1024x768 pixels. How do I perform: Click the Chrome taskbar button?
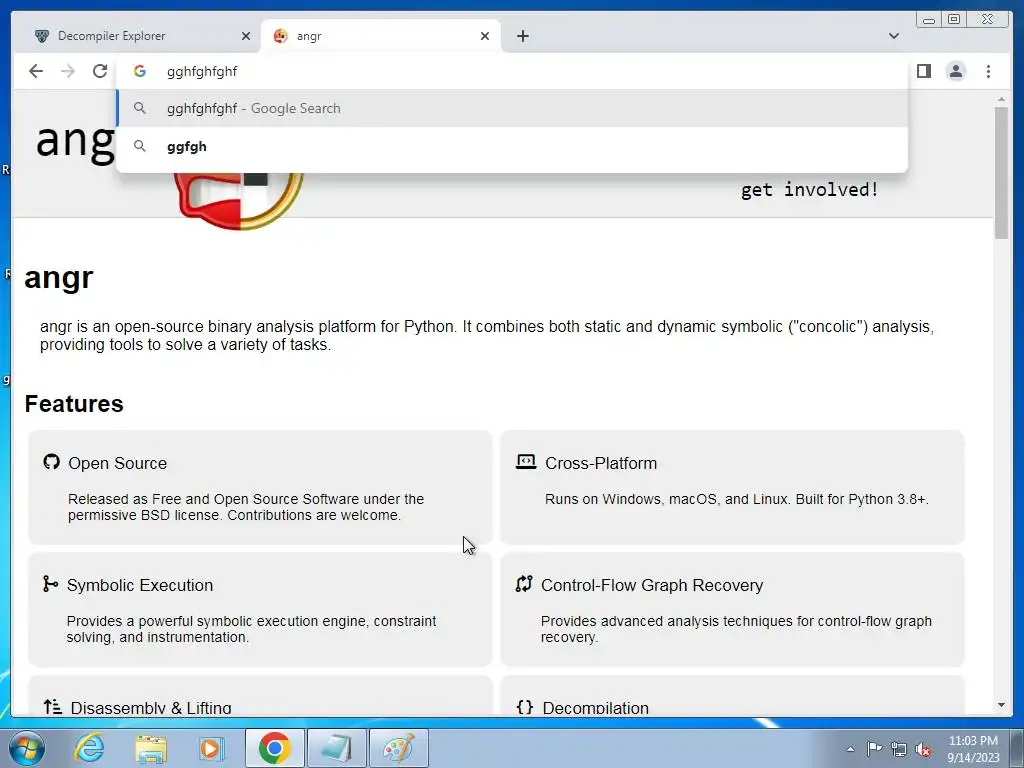coord(274,748)
